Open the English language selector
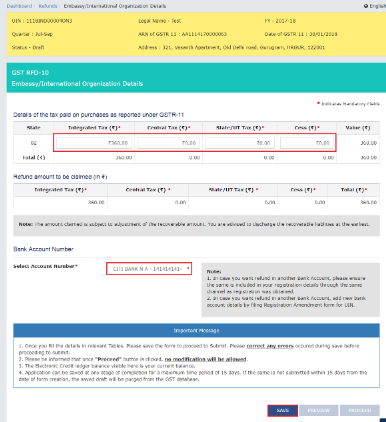Screen dimensions: 386x422 pos(377,6)
